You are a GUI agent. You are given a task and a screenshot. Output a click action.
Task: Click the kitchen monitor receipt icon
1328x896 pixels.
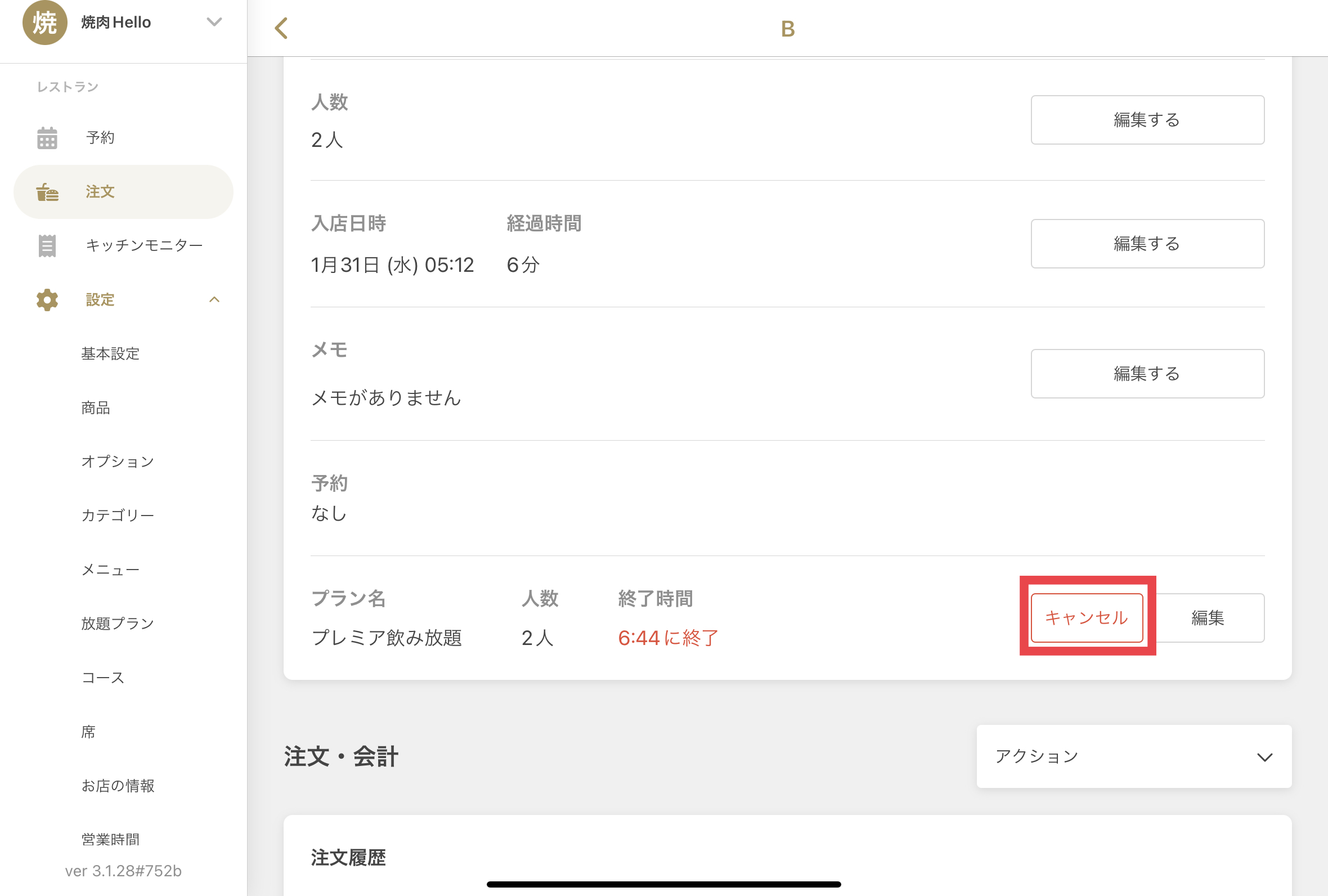pos(47,246)
